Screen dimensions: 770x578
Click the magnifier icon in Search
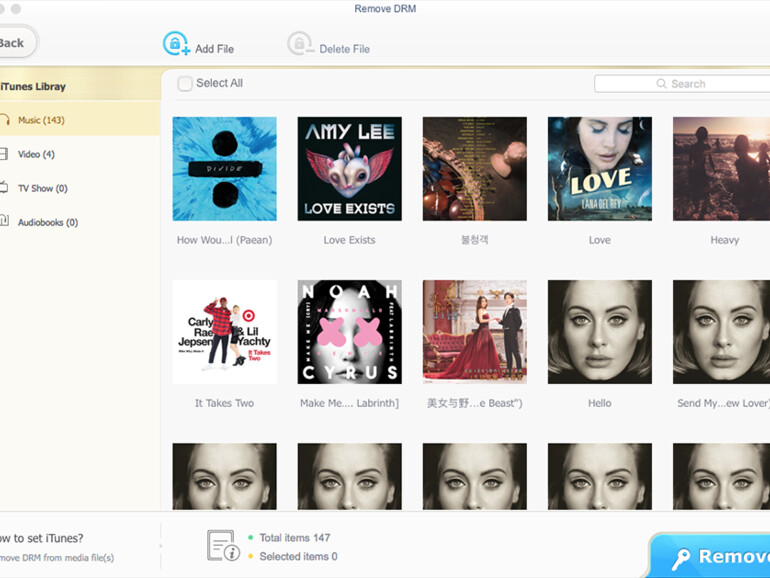pyautogui.click(x=661, y=83)
